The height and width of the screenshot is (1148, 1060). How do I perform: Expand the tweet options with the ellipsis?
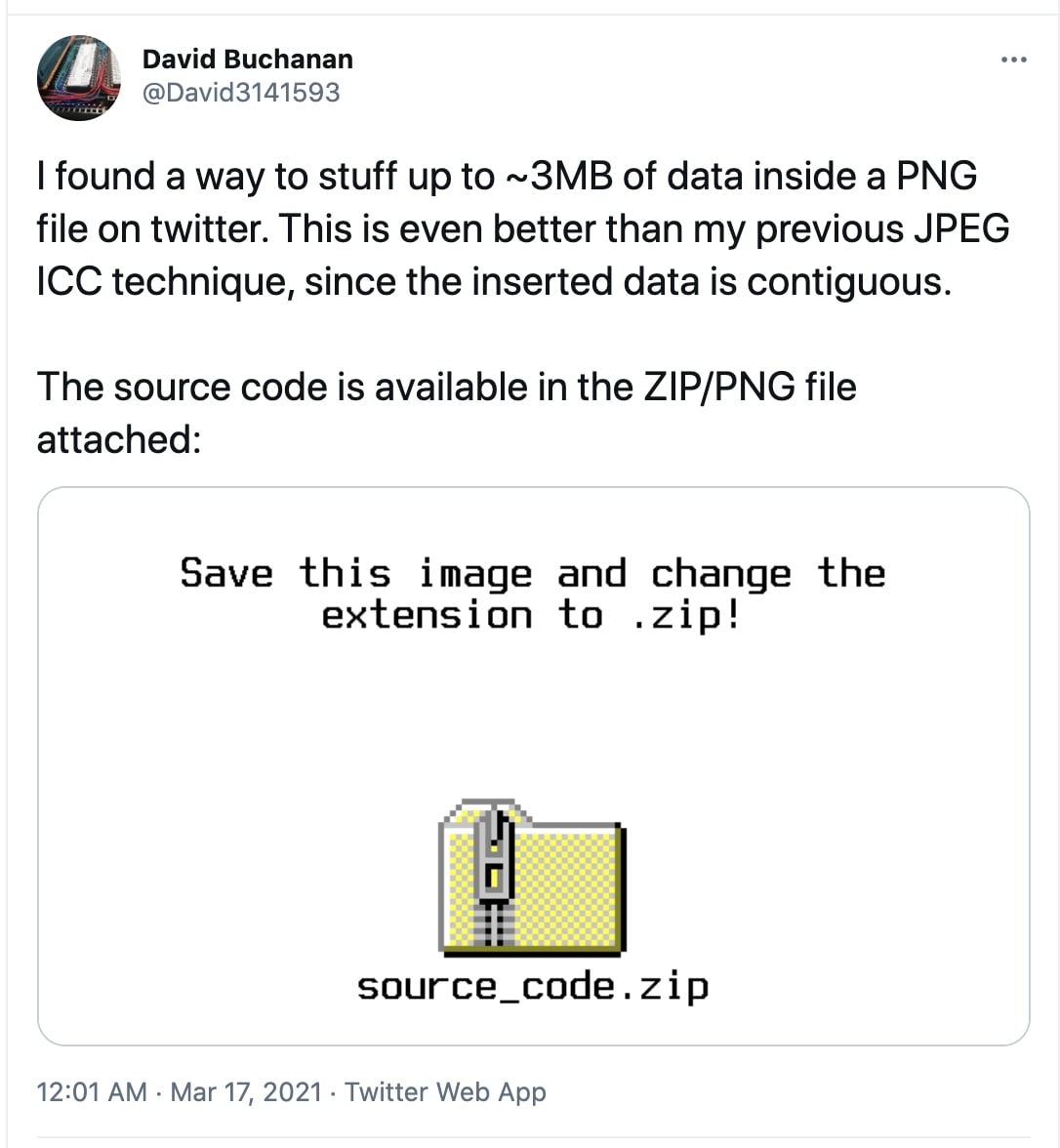pos(1012,59)
